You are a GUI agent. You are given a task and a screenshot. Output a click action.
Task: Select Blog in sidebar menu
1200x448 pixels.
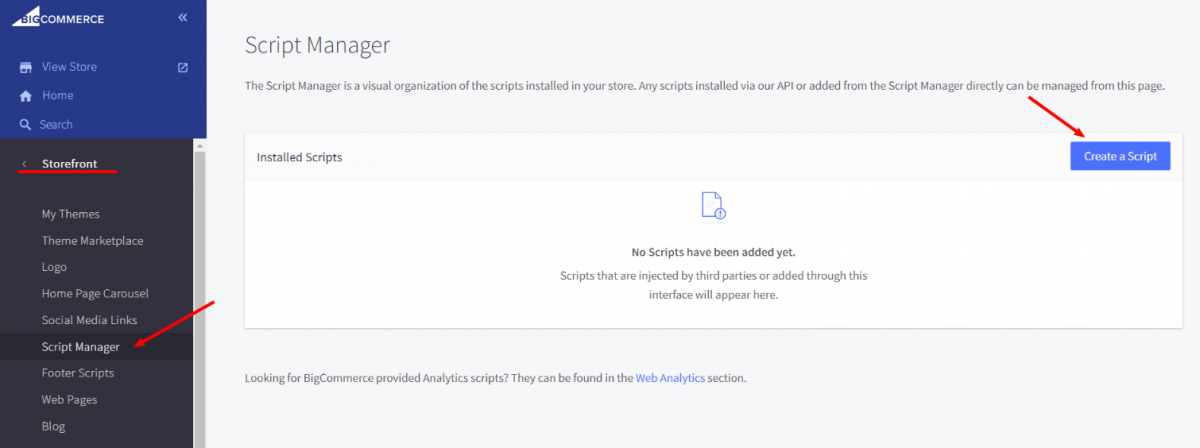(x=53, y=426)
